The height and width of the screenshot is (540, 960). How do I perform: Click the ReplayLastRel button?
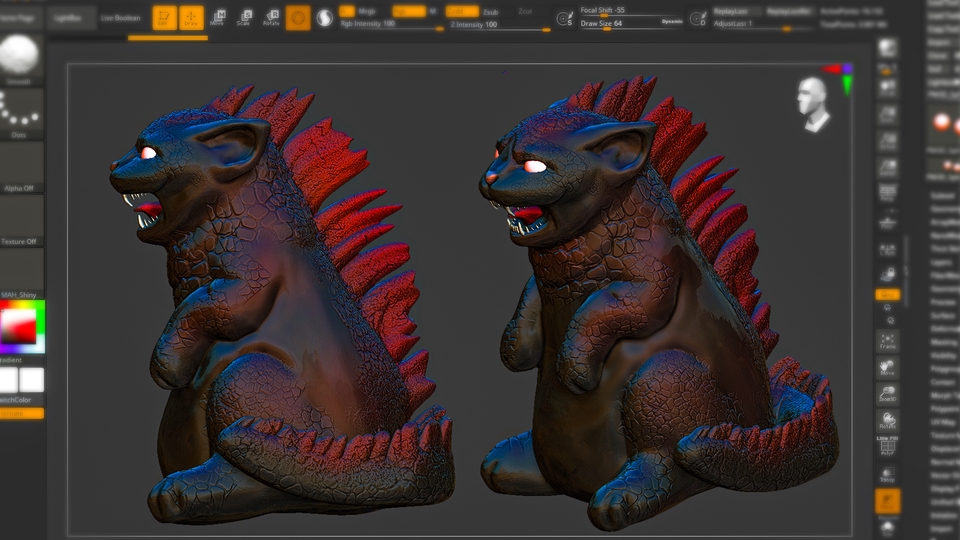point(789,11)
